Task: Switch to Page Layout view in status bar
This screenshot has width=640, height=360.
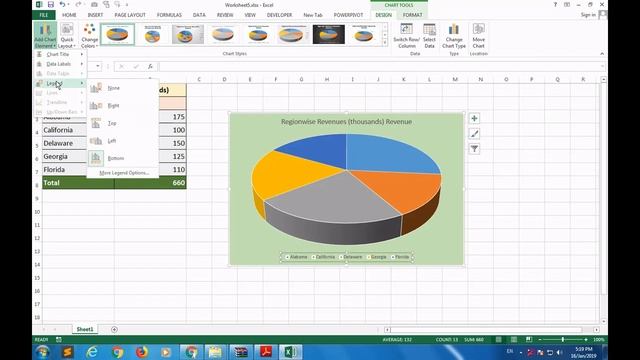Action: point(513,340)
